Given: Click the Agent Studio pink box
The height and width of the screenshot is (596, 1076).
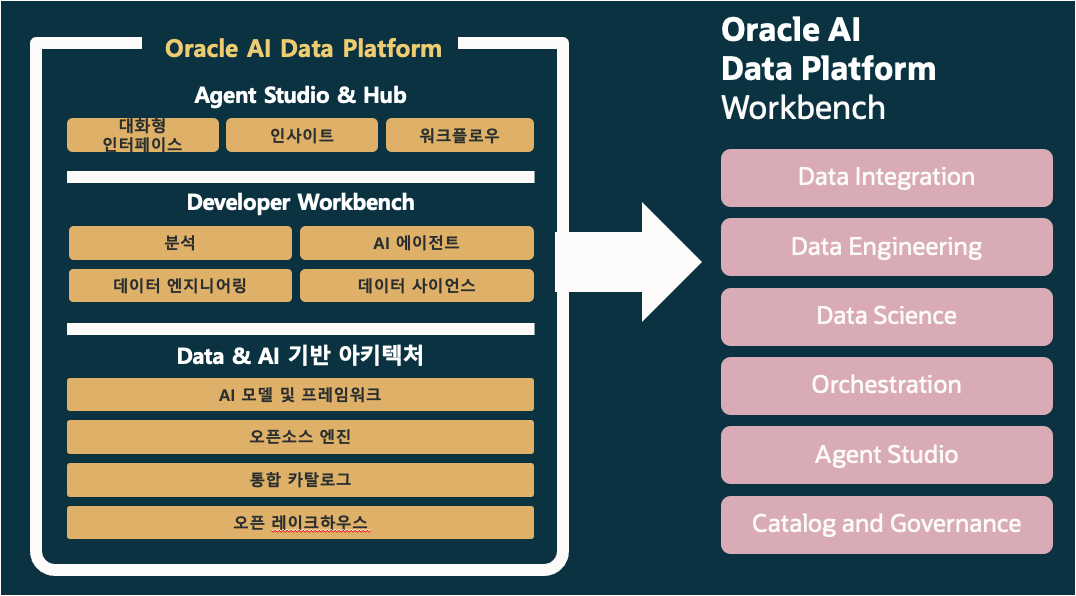Looking at the screenshot, I should [x=886, y=455].
